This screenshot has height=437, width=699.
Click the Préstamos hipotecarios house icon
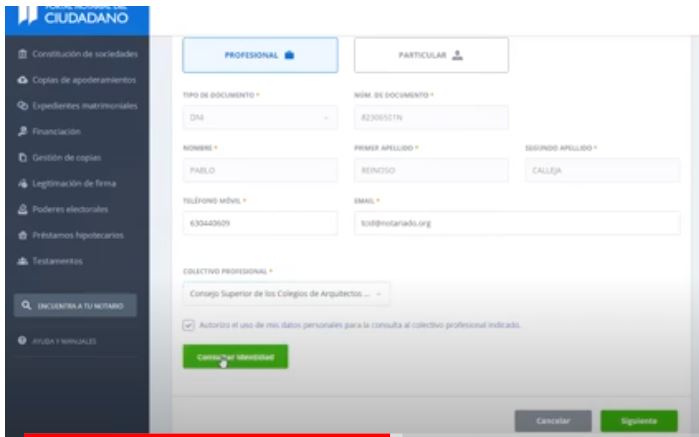coord(22,236)
